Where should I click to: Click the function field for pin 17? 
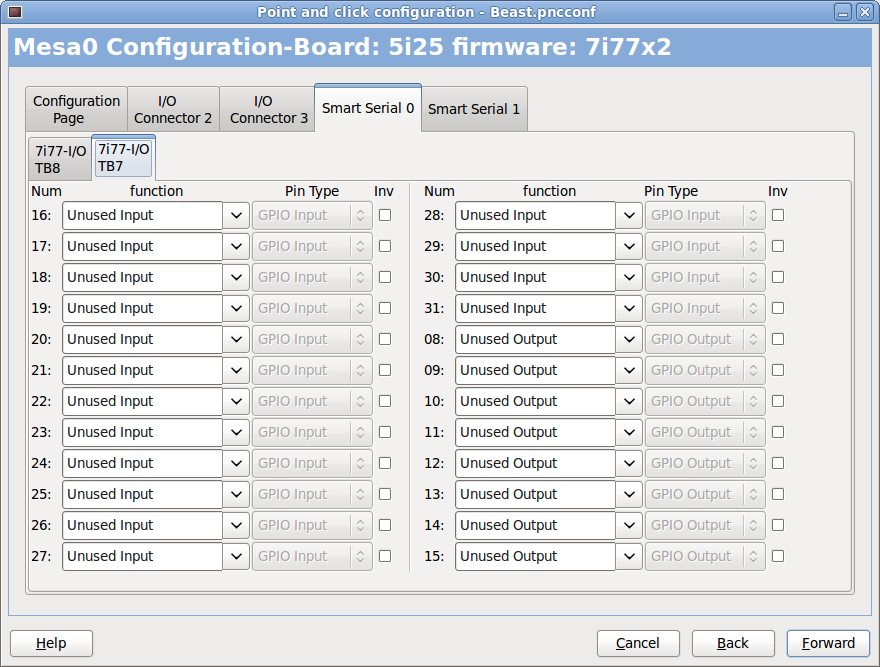tap(143, 246)
